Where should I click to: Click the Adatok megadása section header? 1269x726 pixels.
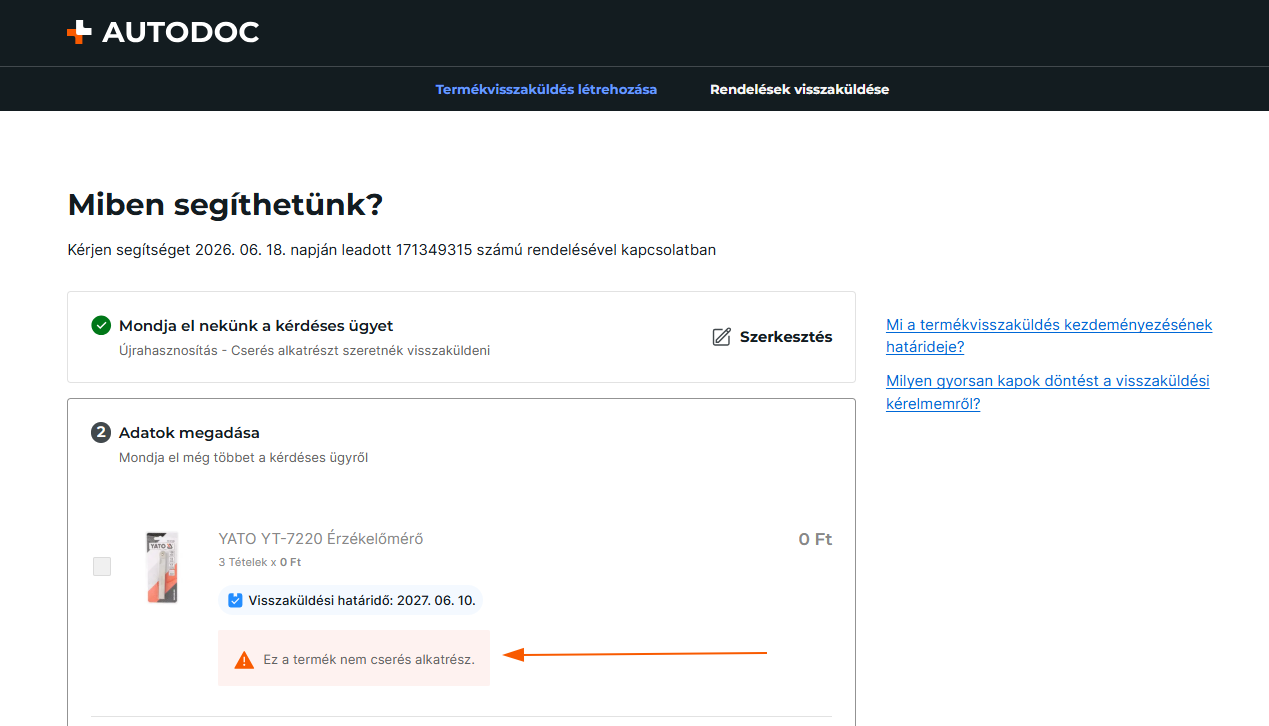(x=189, y=433)
